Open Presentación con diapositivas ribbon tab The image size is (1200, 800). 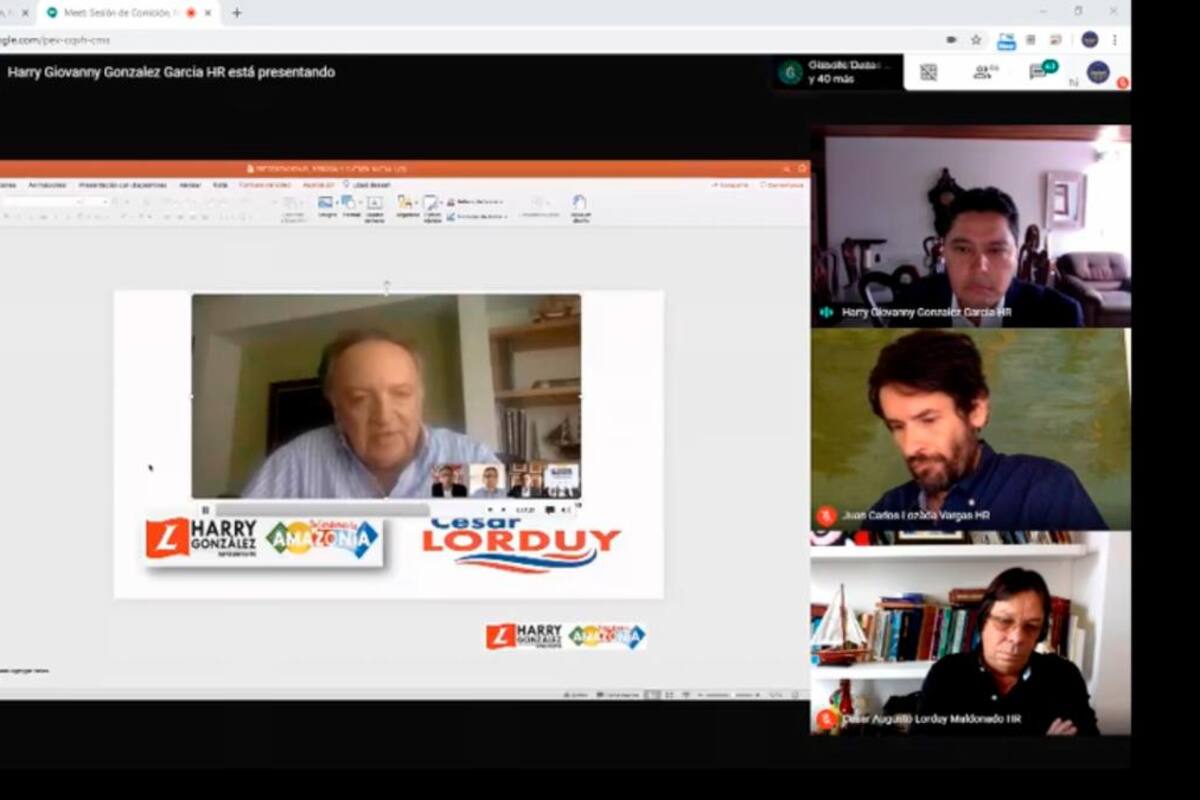click(x=124, y=185)
